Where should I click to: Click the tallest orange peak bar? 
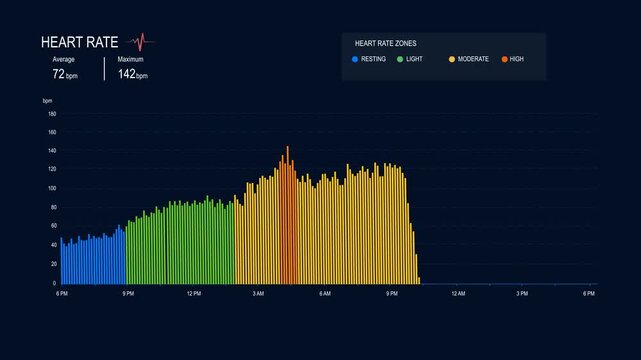[x=287, y=215]
